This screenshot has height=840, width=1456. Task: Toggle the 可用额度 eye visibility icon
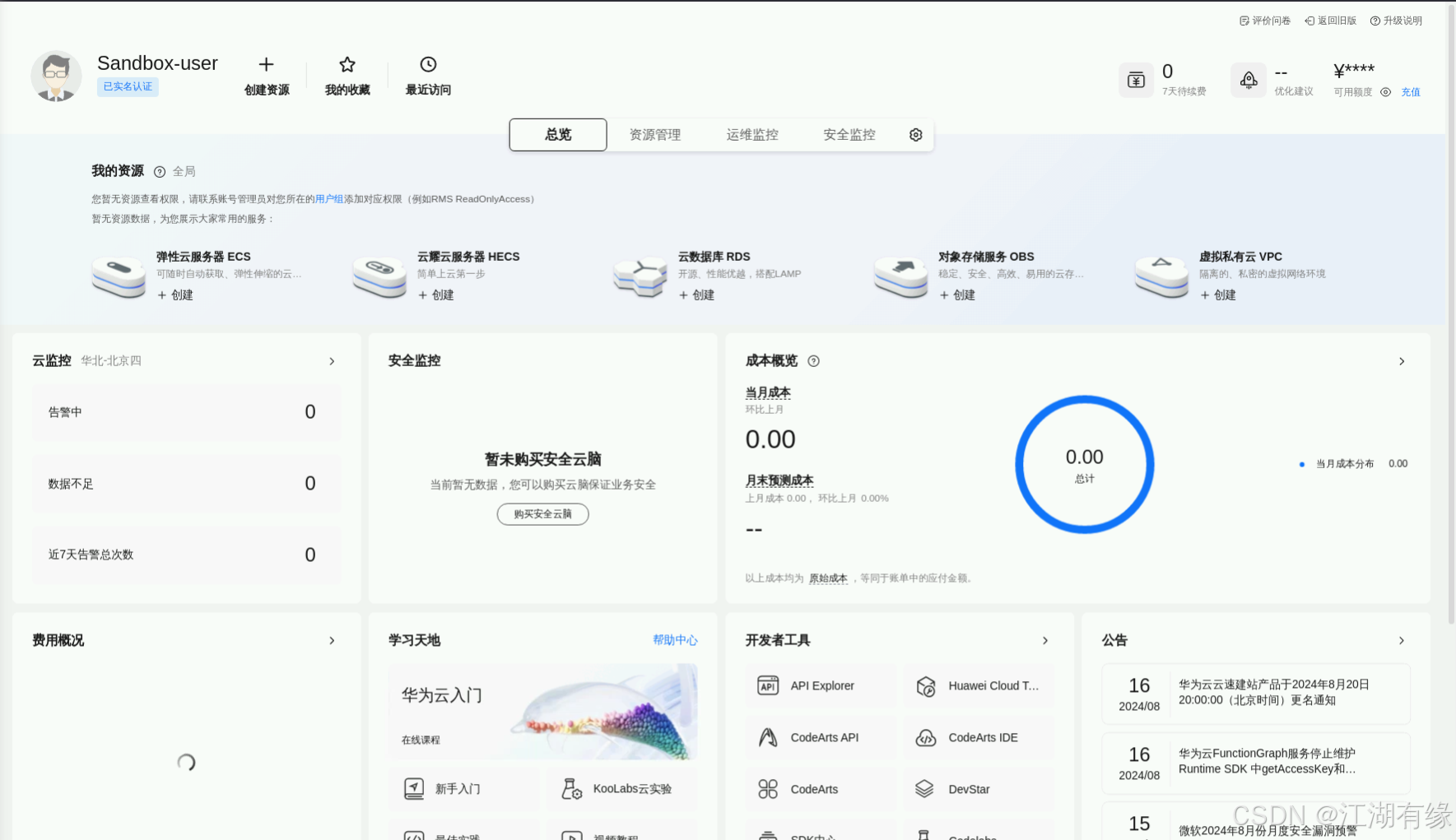click(1386, 92)
